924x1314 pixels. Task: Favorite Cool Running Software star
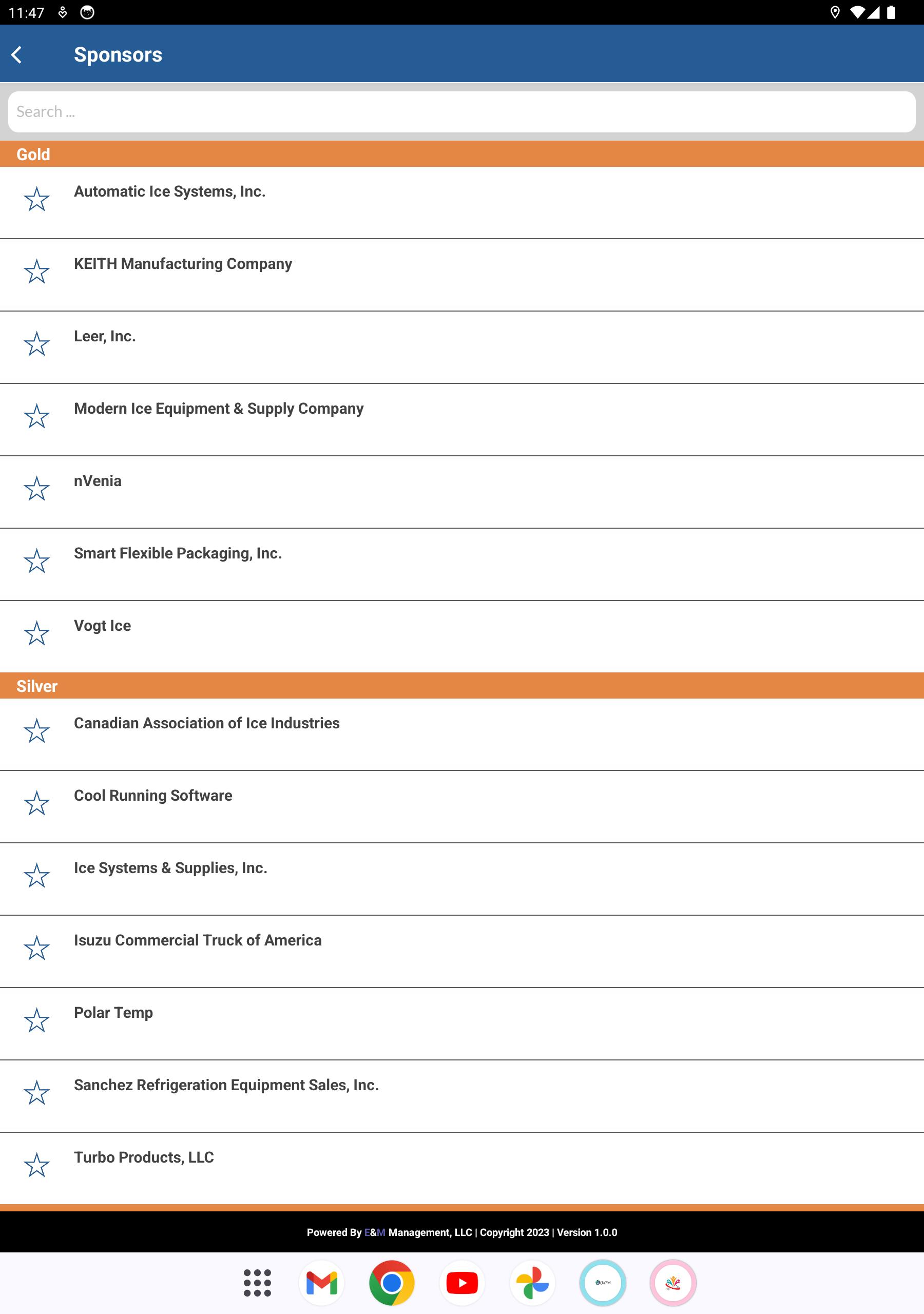36,803
